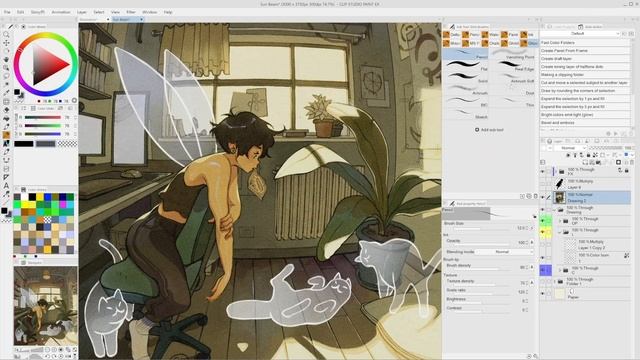Screen dimensions: 640x360
Task: Select the Layer 1 Copy 2 layer
Action: tap(590, 245)
